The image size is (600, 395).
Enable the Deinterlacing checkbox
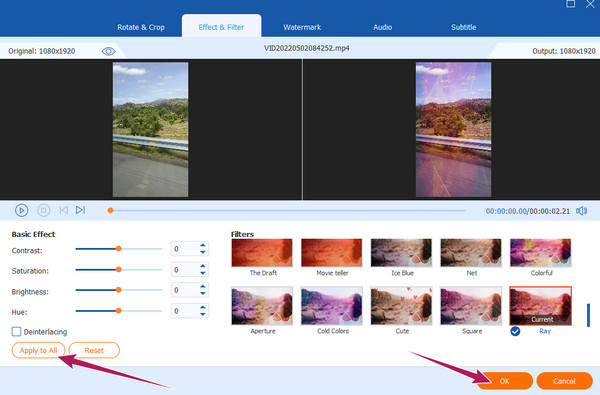[x=16, y=331]
